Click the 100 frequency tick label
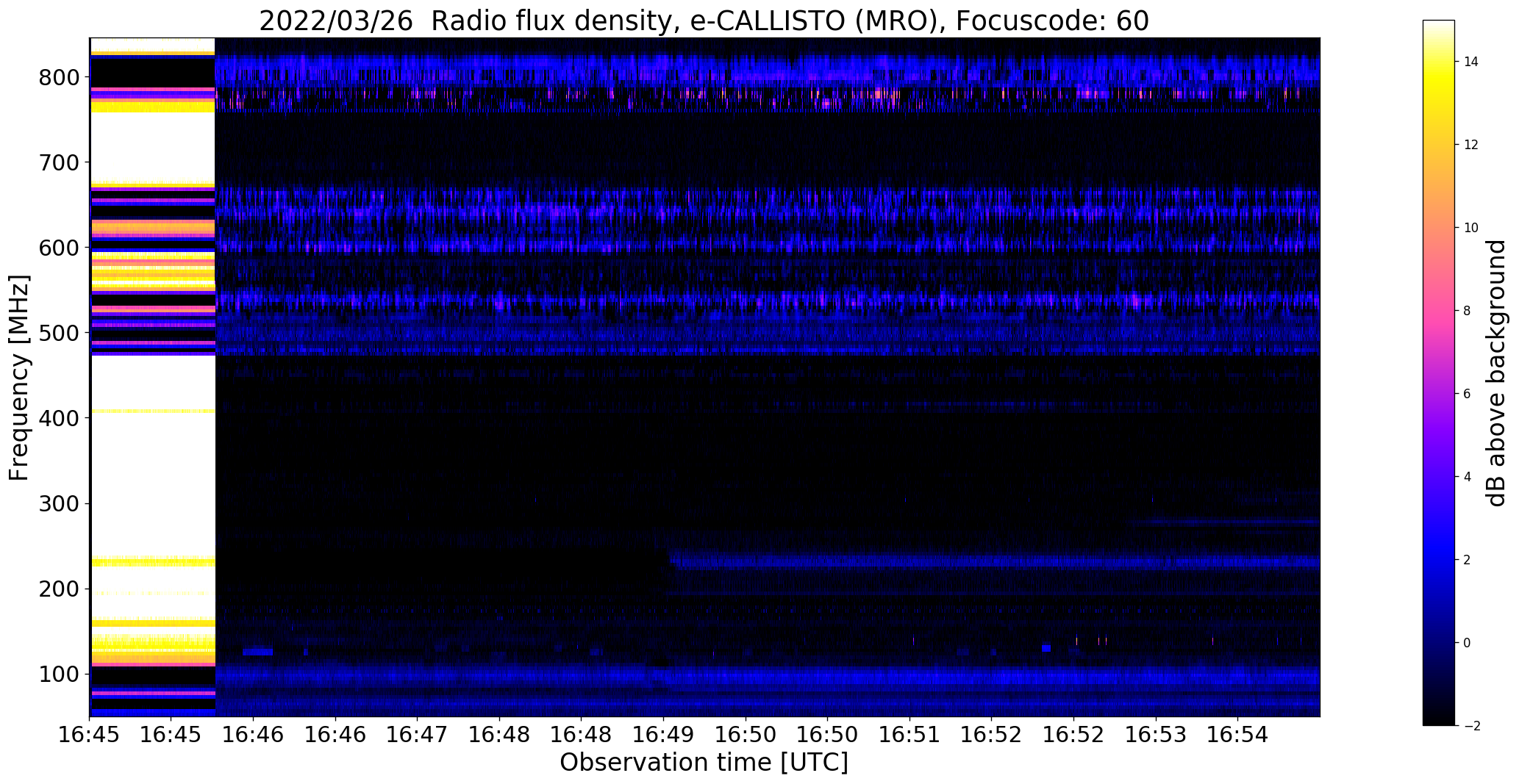 60,675
